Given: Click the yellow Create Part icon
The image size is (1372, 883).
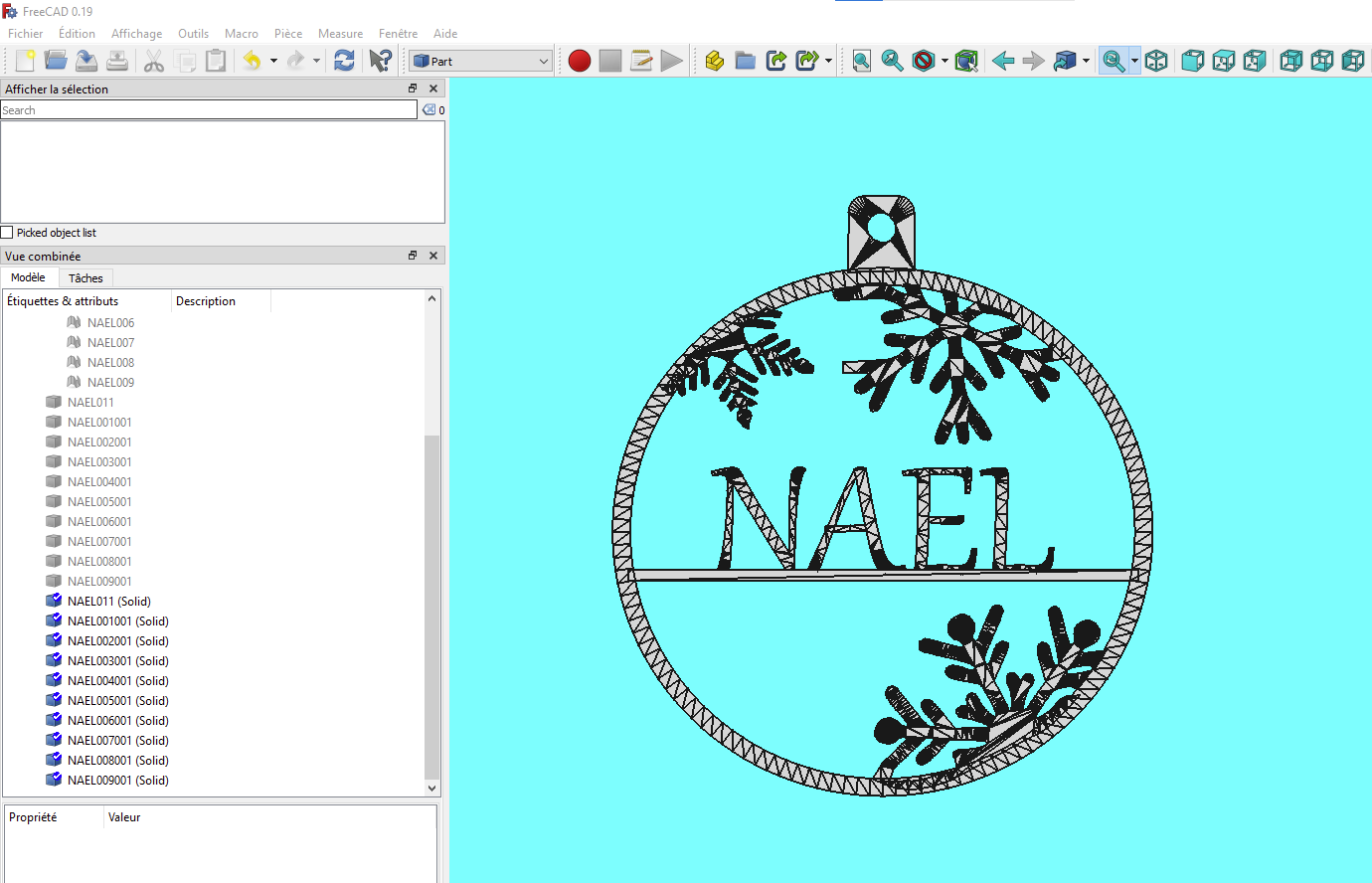Looking at the screenshot, I should [x=714, y=61].
